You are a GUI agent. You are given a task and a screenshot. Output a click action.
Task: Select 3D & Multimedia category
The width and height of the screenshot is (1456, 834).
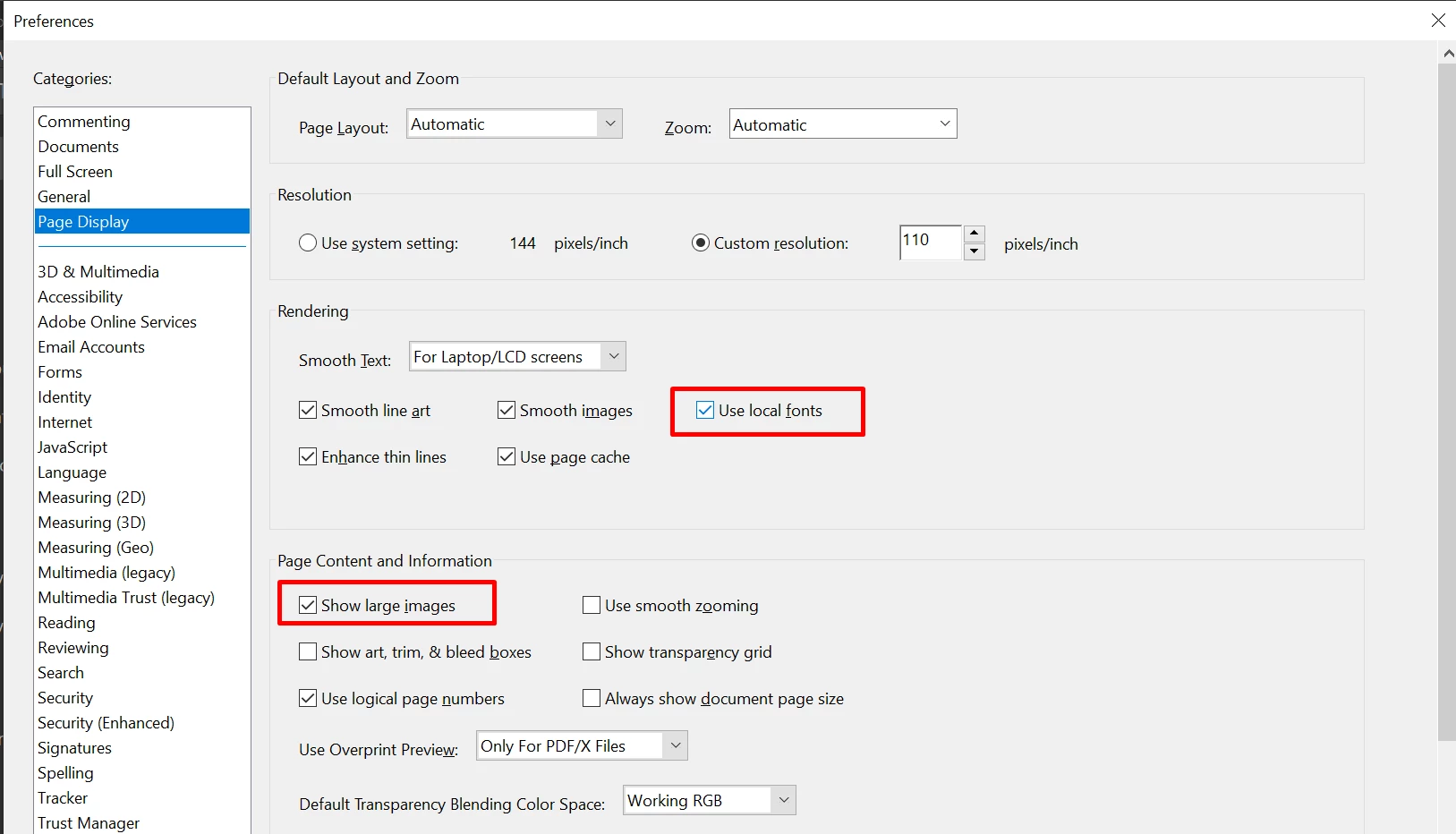141,271
